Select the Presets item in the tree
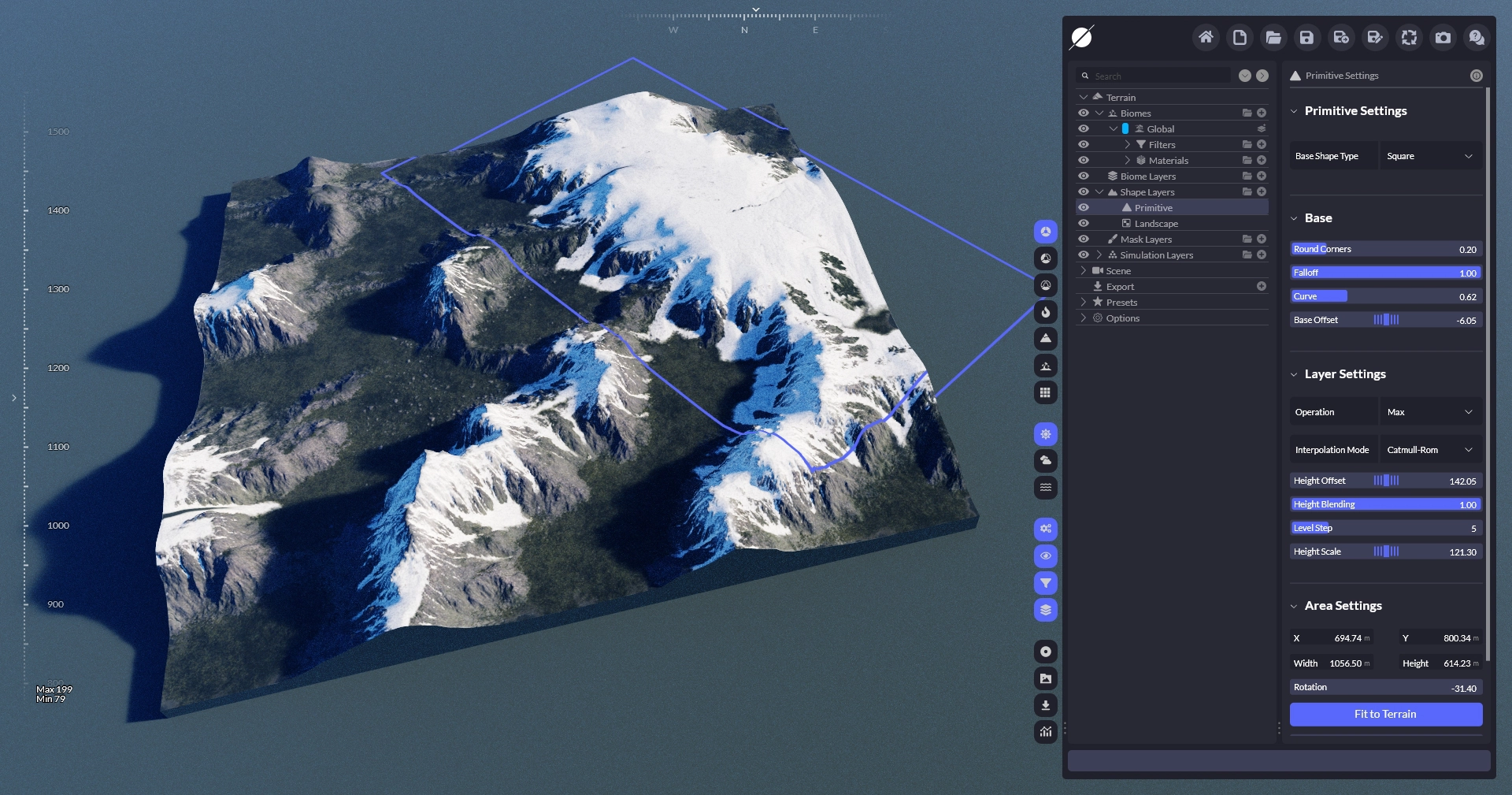The height and width of the screenshot is (795, 1512). (1121, 303)
